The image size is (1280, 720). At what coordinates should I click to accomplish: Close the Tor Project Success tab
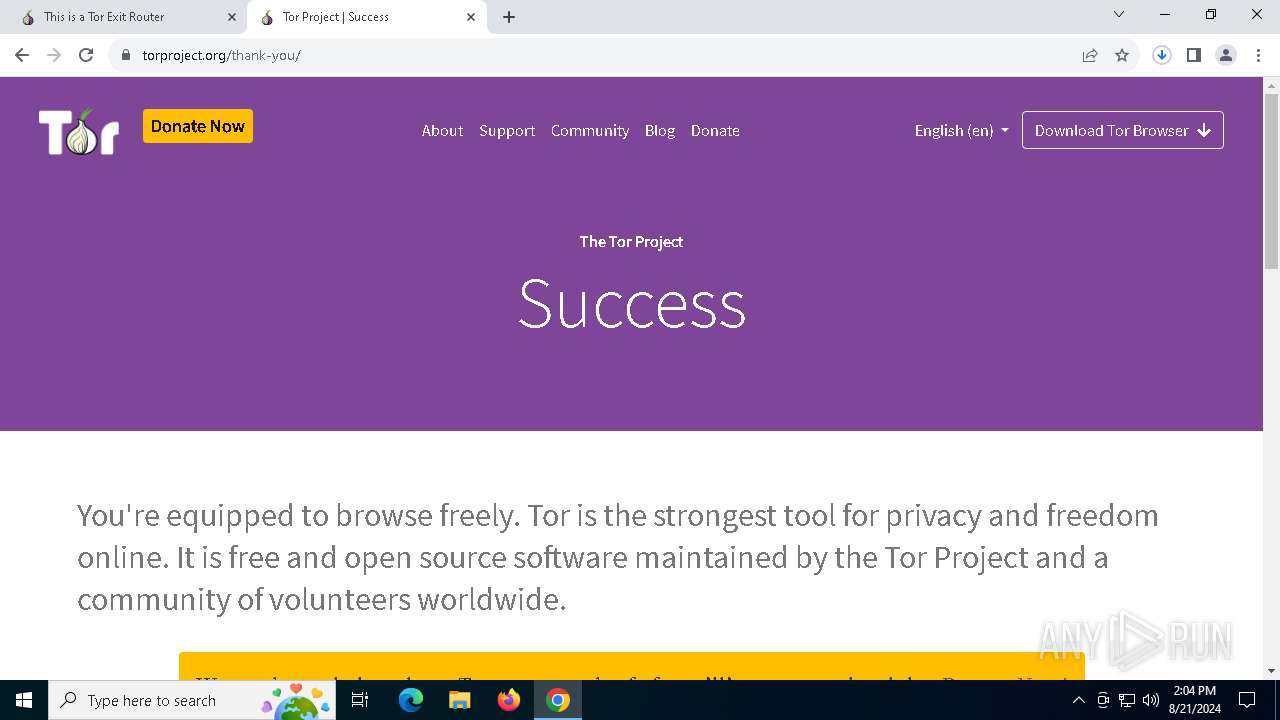(x=471, y=17)
